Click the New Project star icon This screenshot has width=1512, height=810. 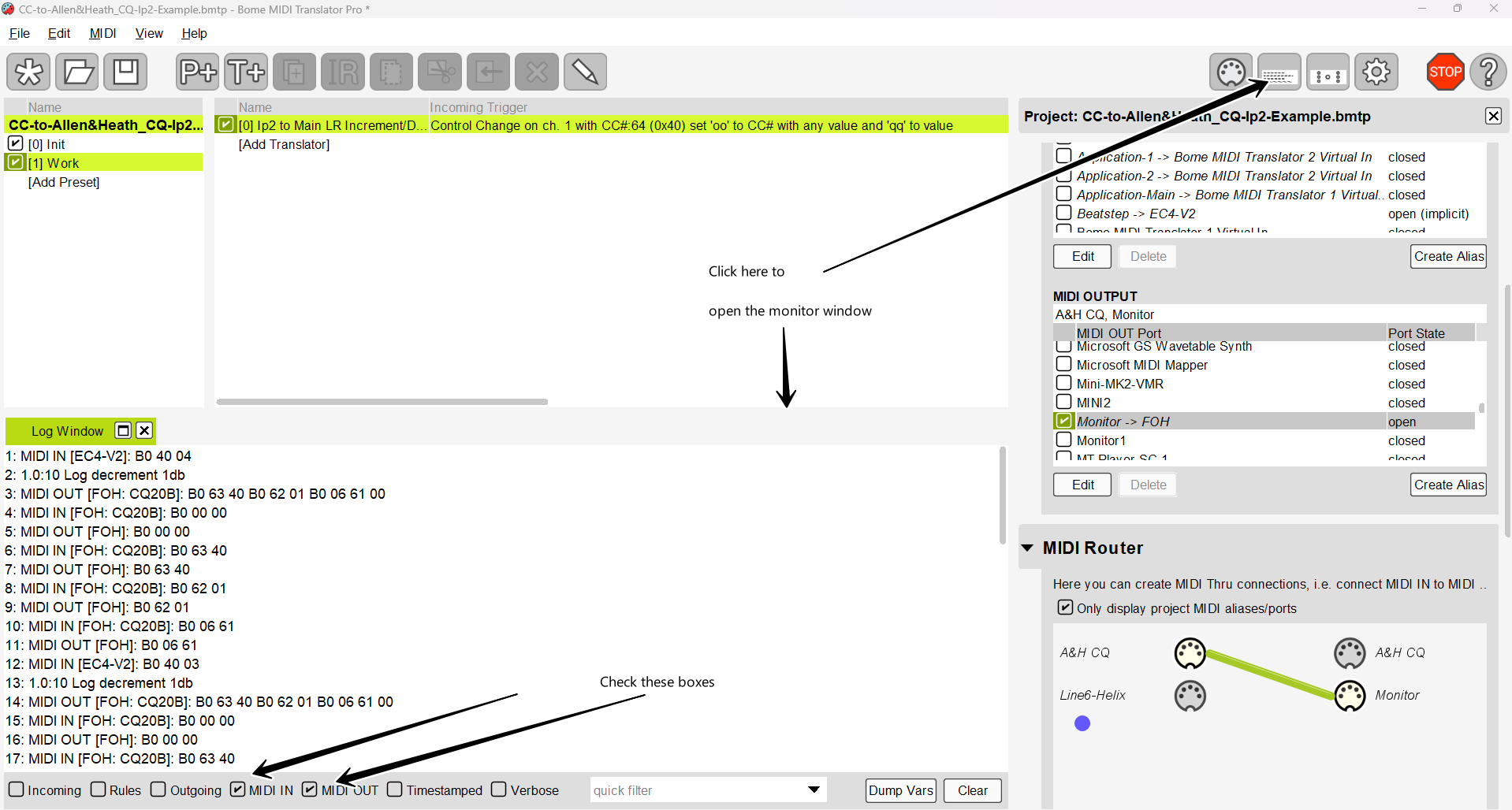point(29,72)
